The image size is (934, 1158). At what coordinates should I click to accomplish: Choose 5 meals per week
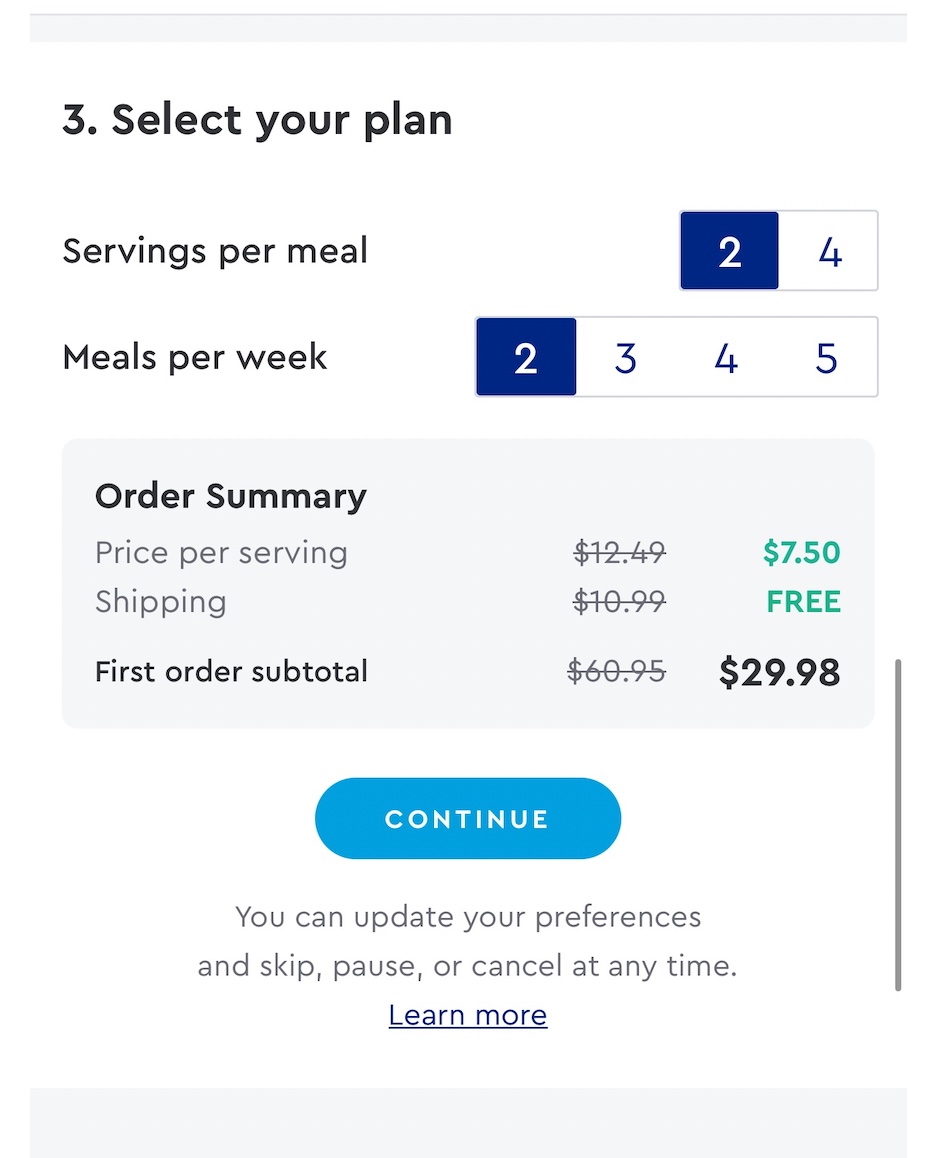825,357
